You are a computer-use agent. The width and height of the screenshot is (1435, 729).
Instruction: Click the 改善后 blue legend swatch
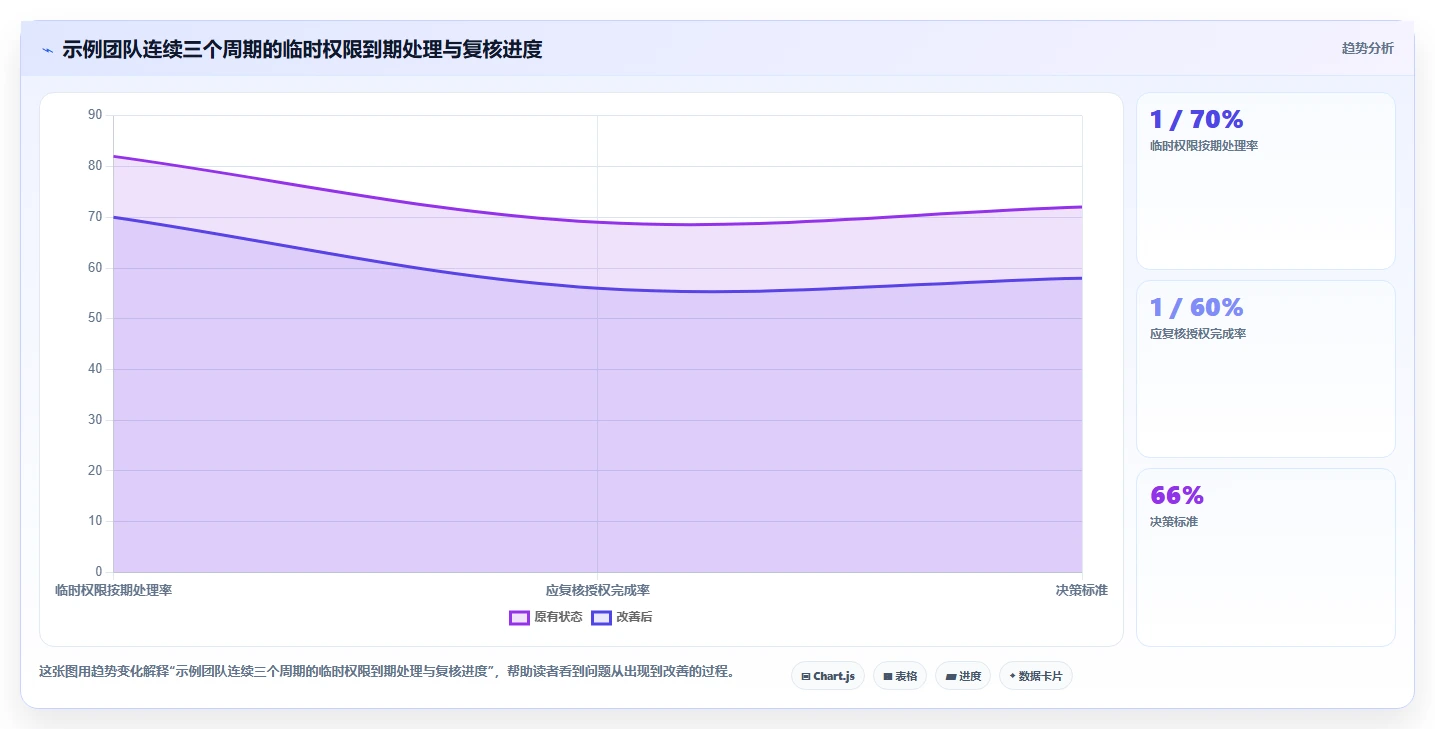(x=601, y=617)
